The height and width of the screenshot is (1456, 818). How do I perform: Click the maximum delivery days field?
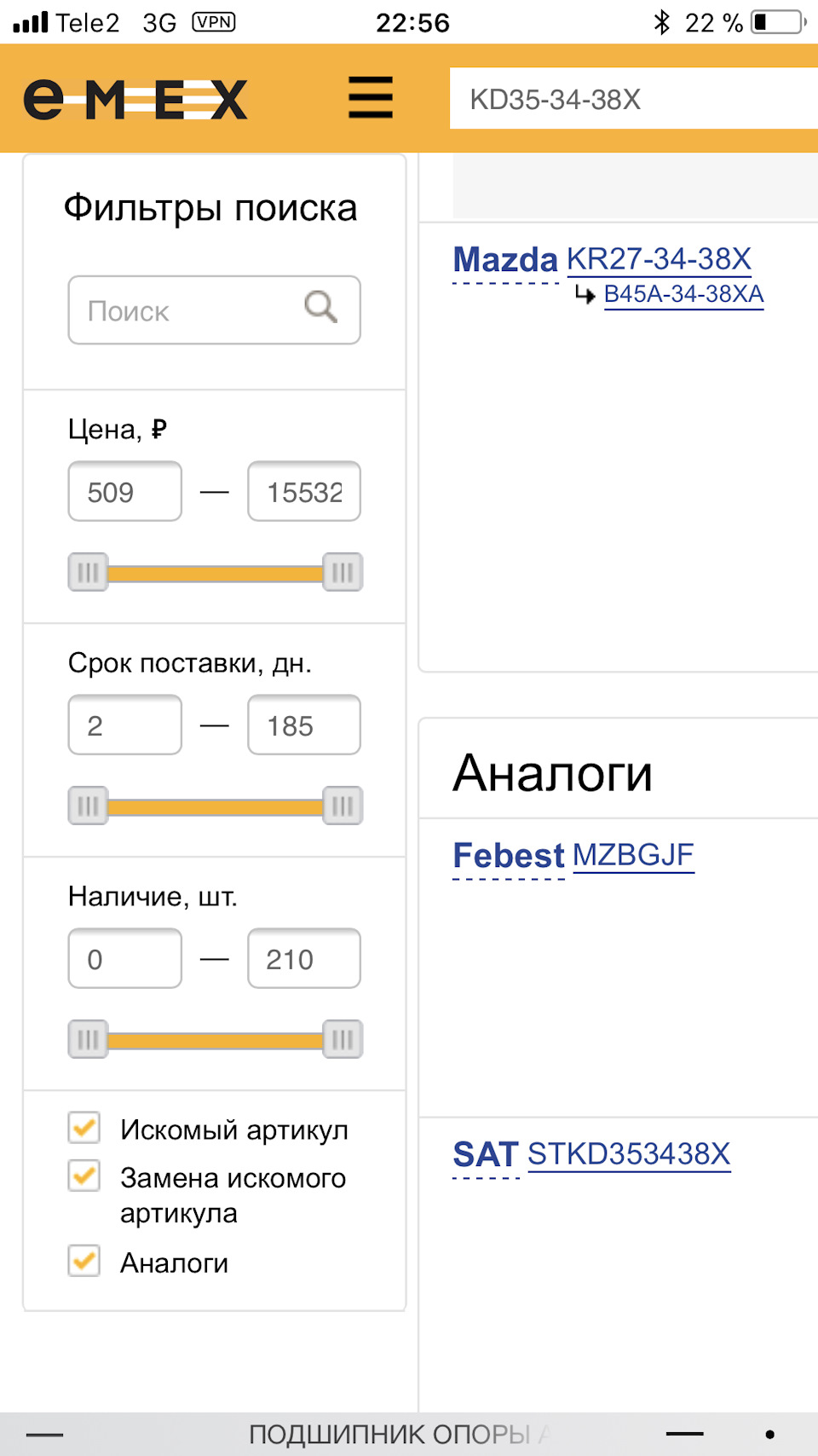(303, 725)
